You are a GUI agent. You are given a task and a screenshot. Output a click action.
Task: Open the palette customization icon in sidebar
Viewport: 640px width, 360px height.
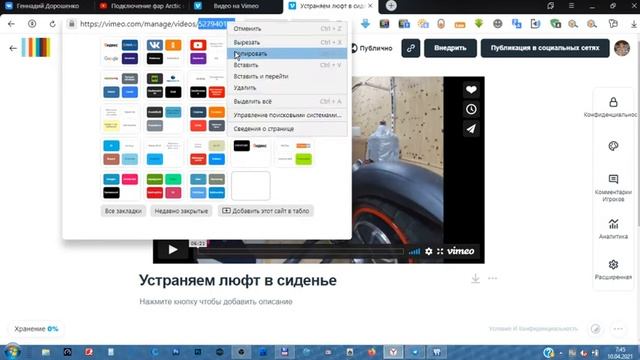click(613, 146)
